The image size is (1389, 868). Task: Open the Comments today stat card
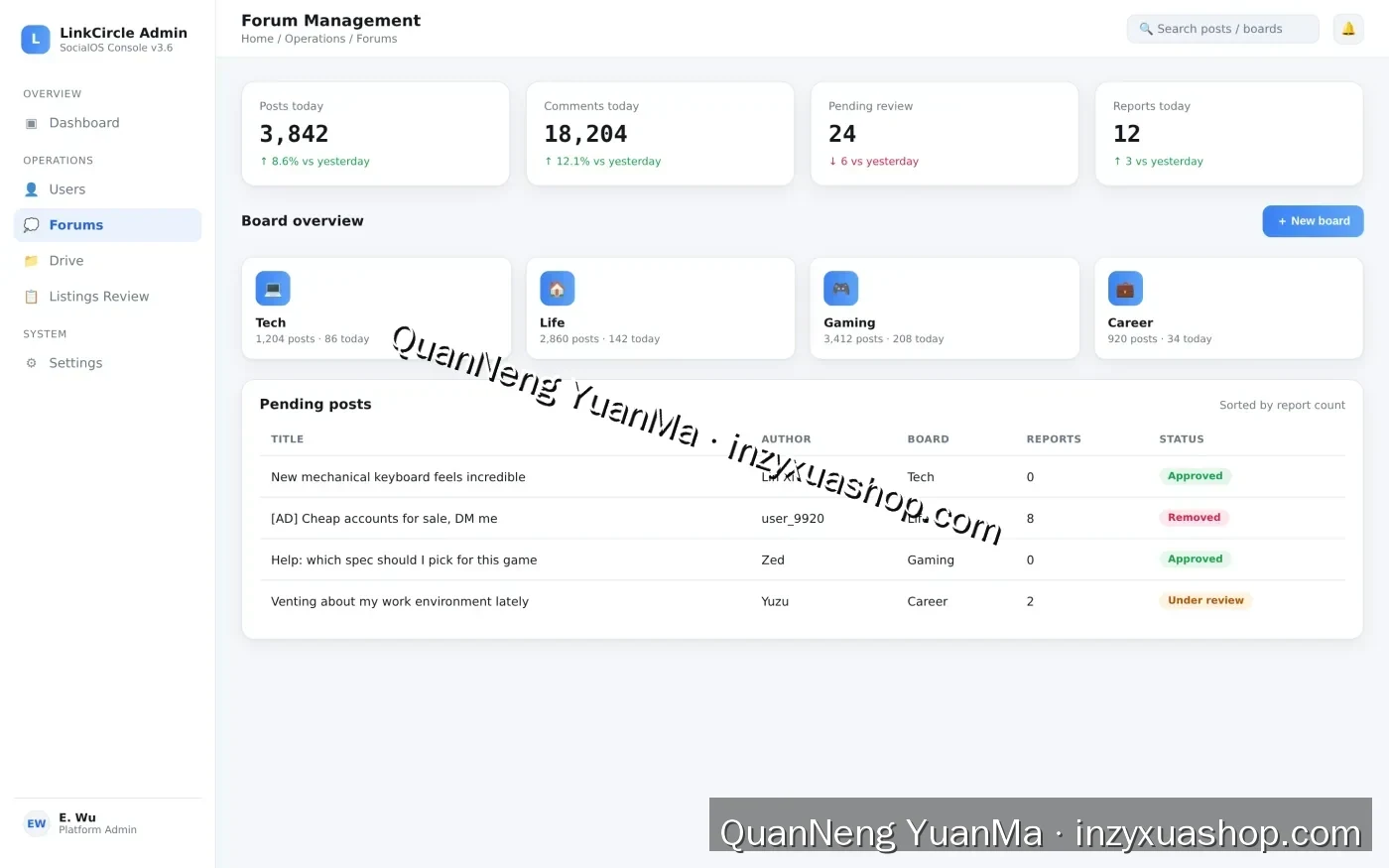660,134
